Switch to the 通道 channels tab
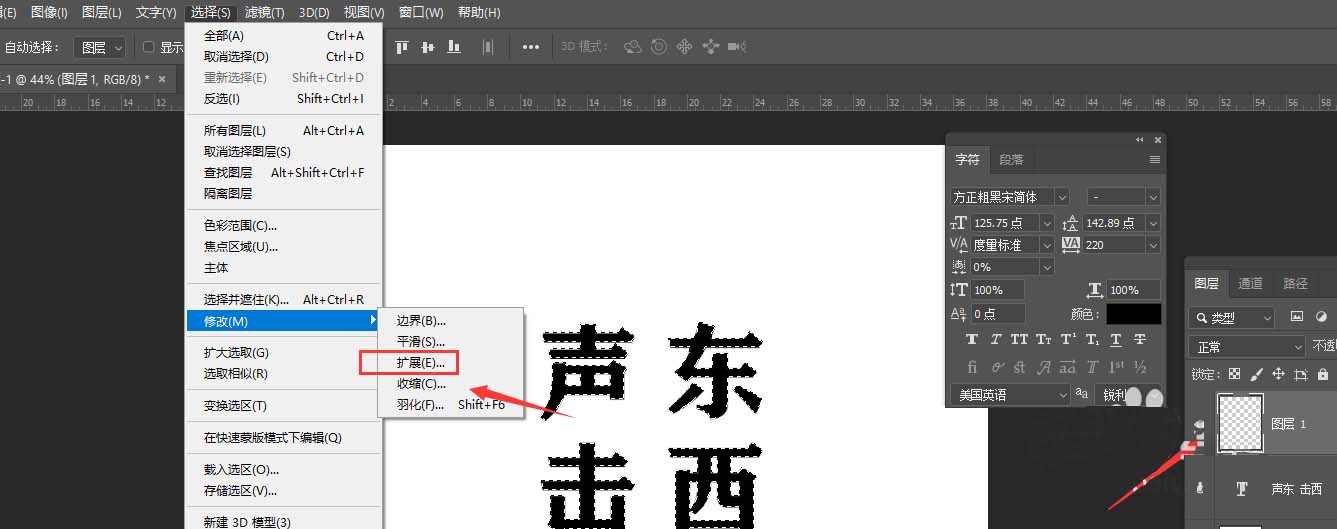The height and width of the screenshot is (529, 1337). pos(1250,284)
